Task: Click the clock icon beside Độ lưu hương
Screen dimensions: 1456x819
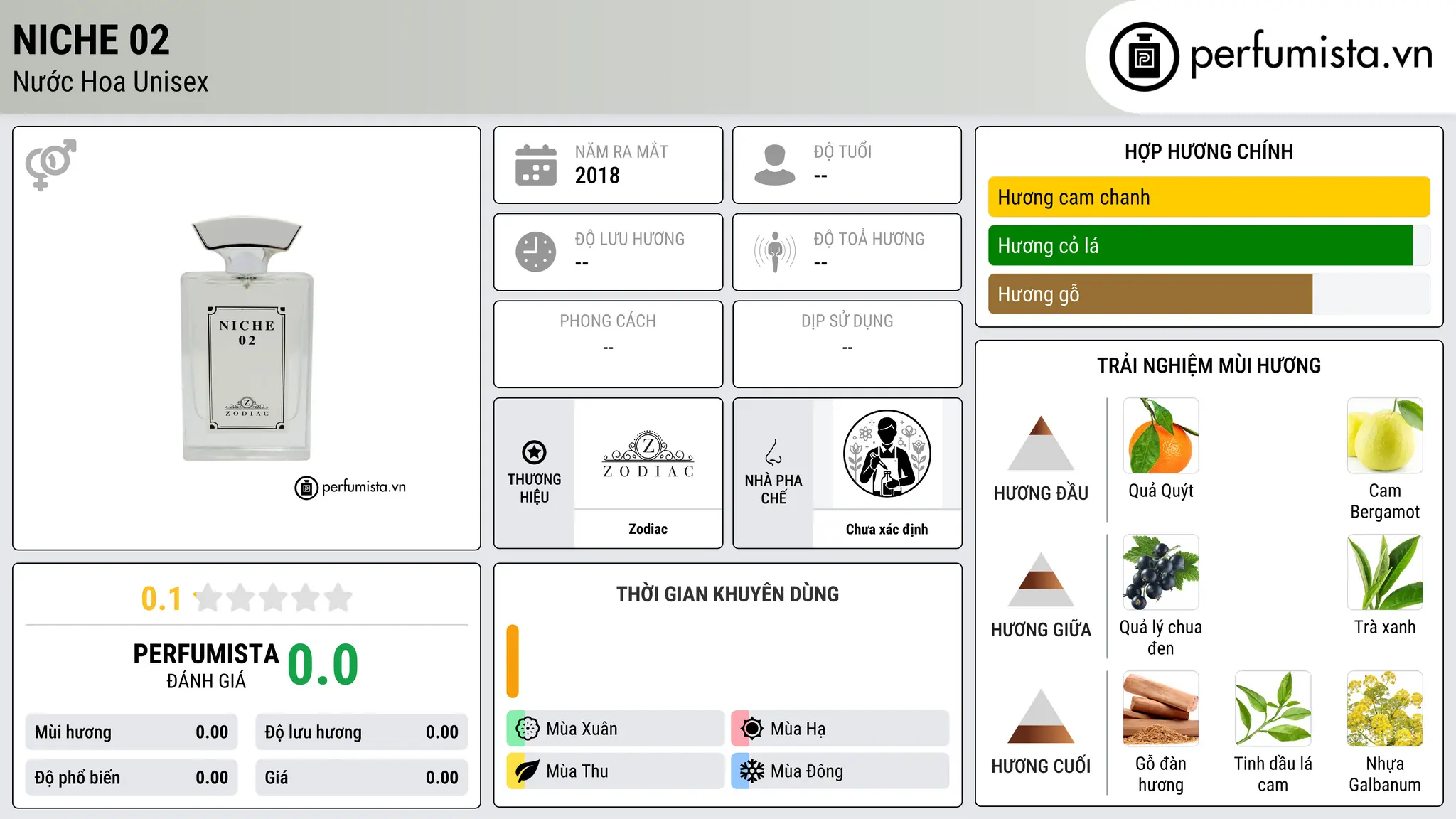Action: pos(536,252)
